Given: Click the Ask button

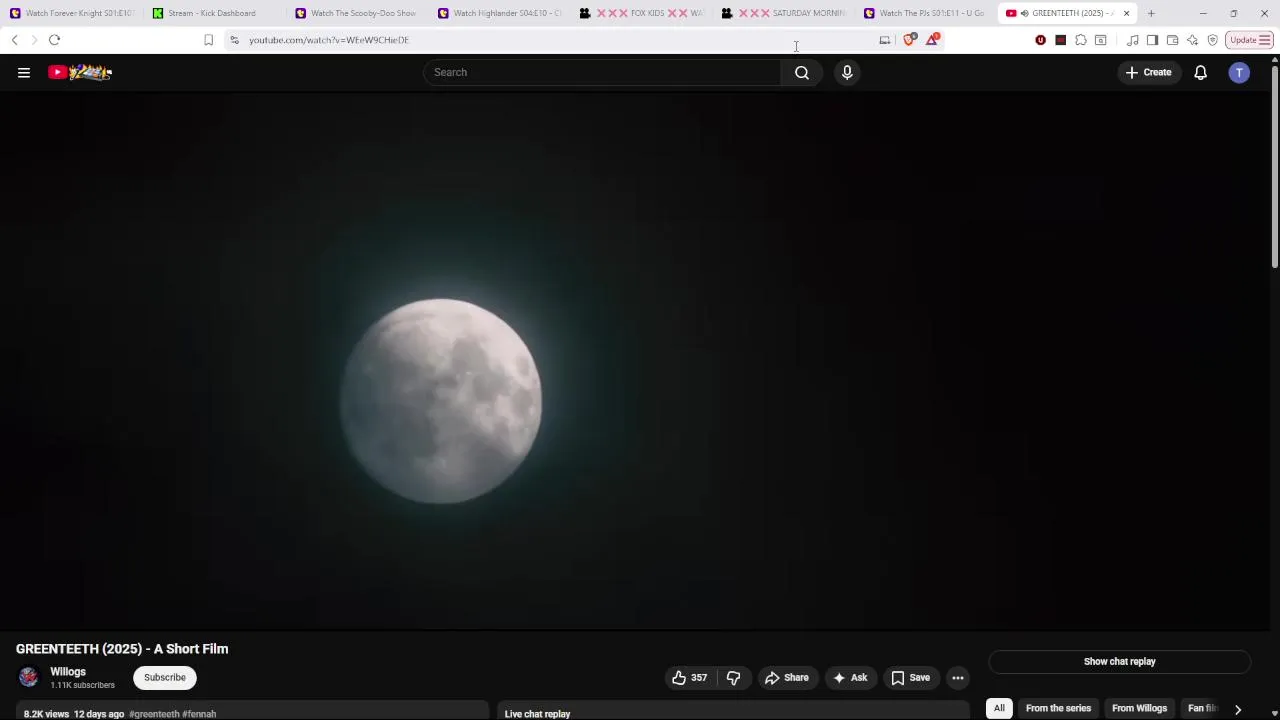Looking at the screenshot, I should tap(850, 678).
